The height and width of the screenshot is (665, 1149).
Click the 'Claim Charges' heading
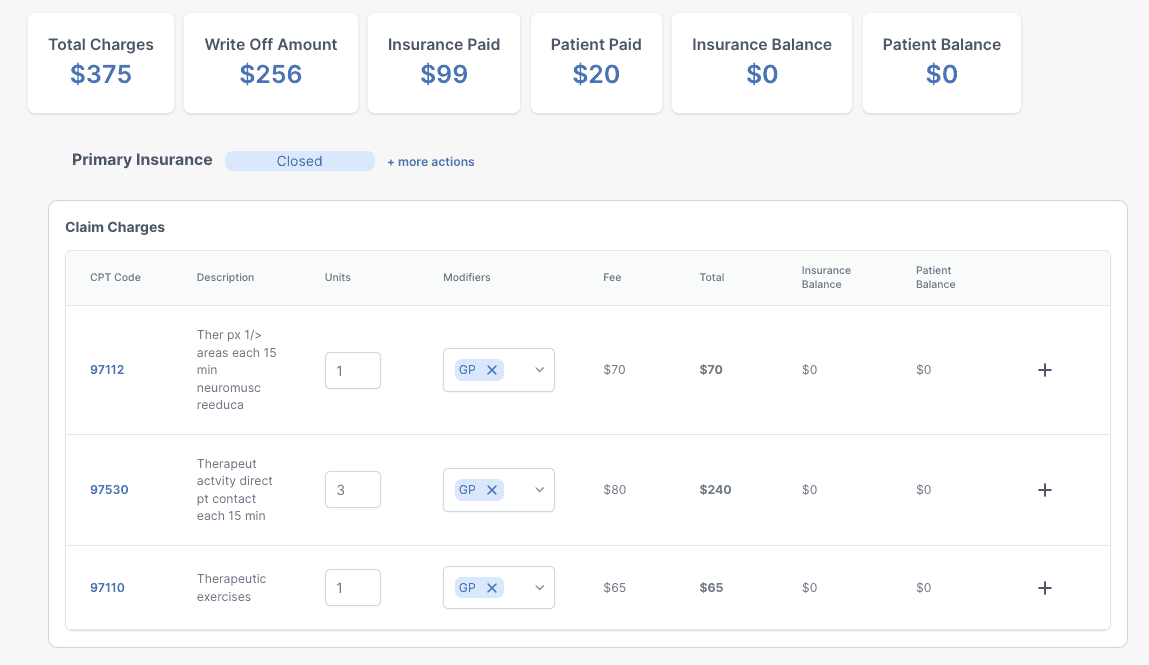[x=115, y=227]
